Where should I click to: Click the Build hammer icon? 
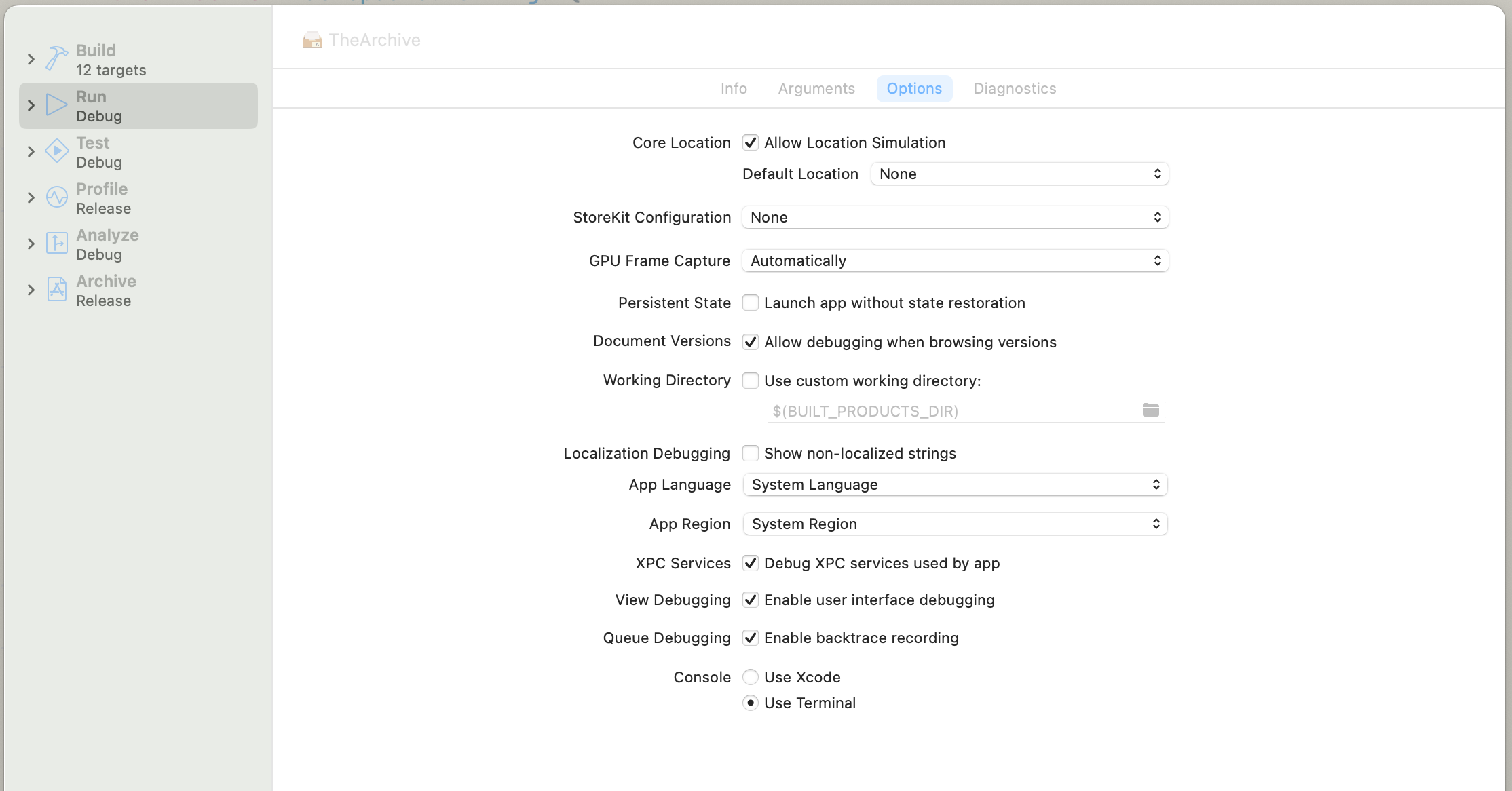tap(57, 58)
